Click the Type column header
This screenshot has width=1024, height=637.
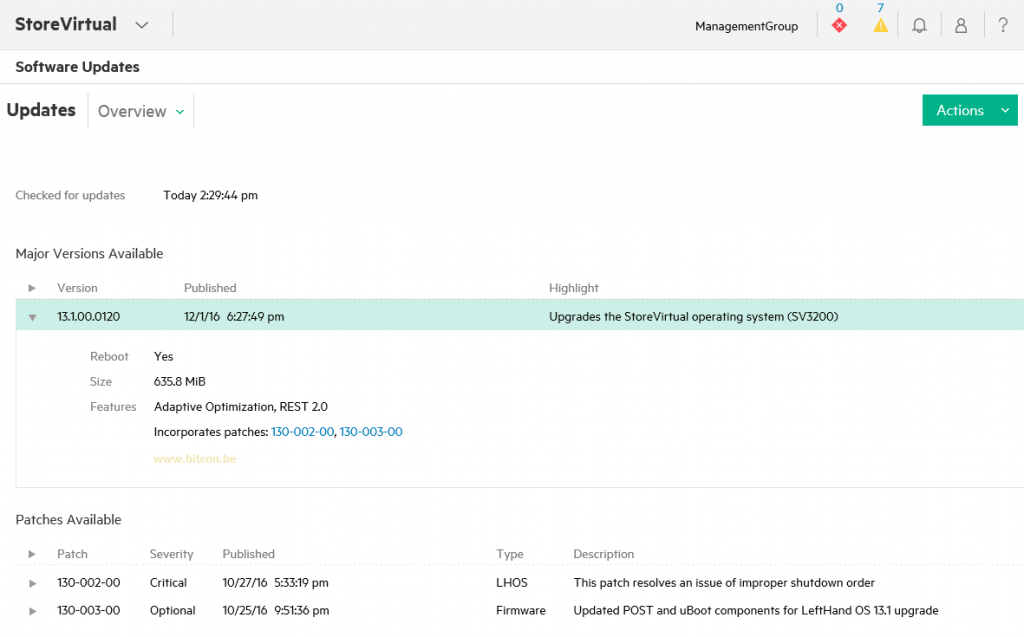(509, 554)
